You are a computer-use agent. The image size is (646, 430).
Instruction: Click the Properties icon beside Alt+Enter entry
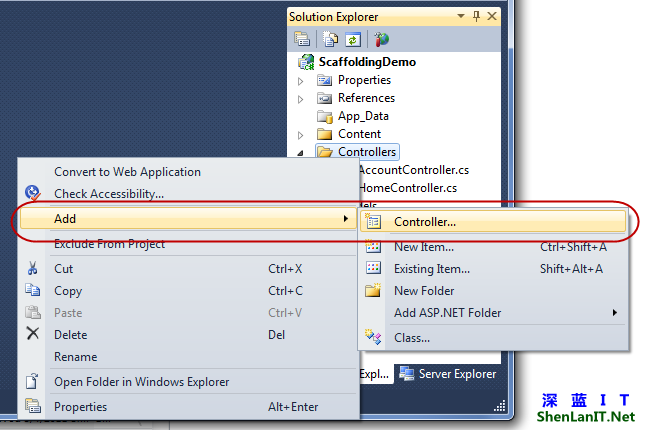point(33,405)
